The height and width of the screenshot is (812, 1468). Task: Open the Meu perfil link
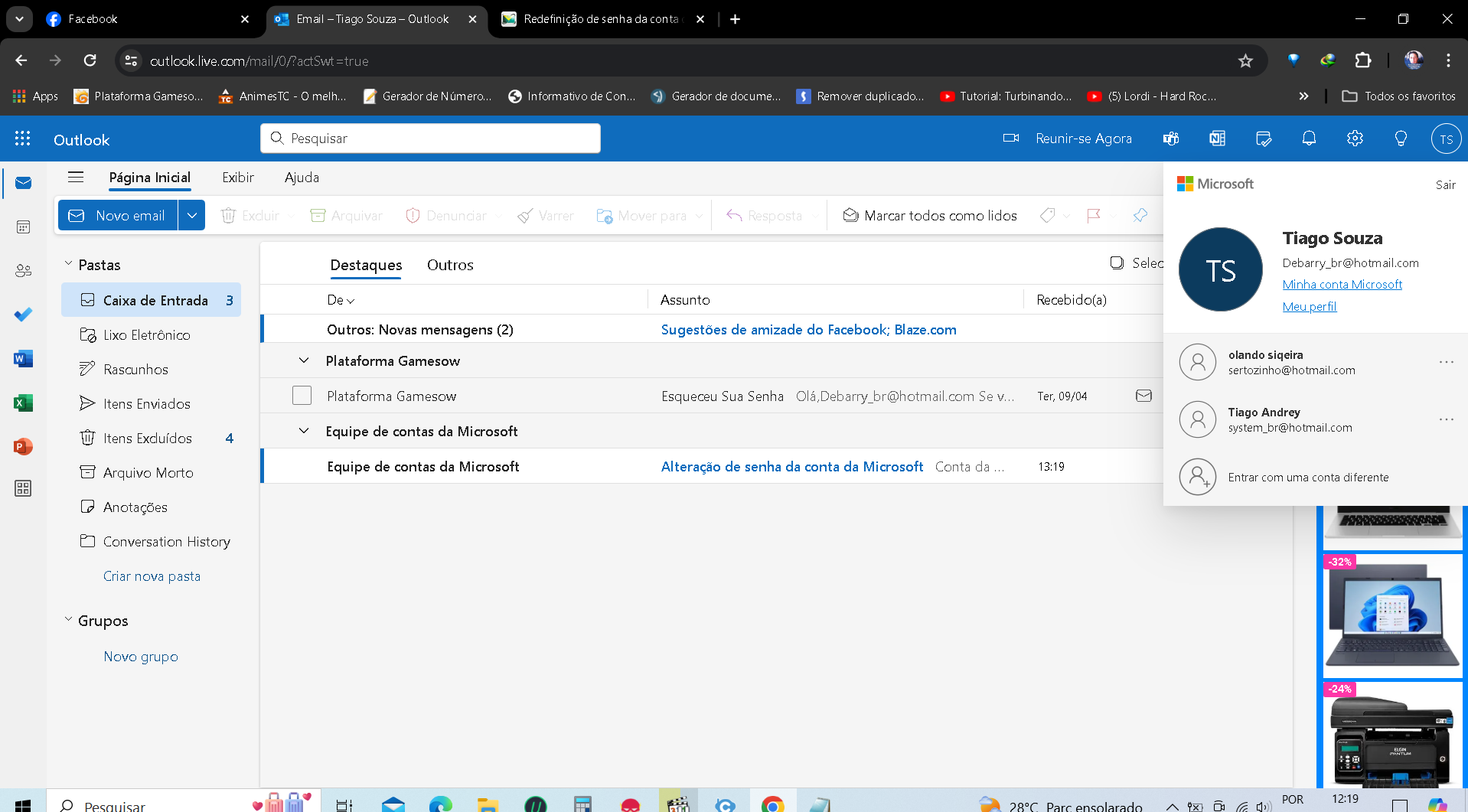pos(1310,307)
